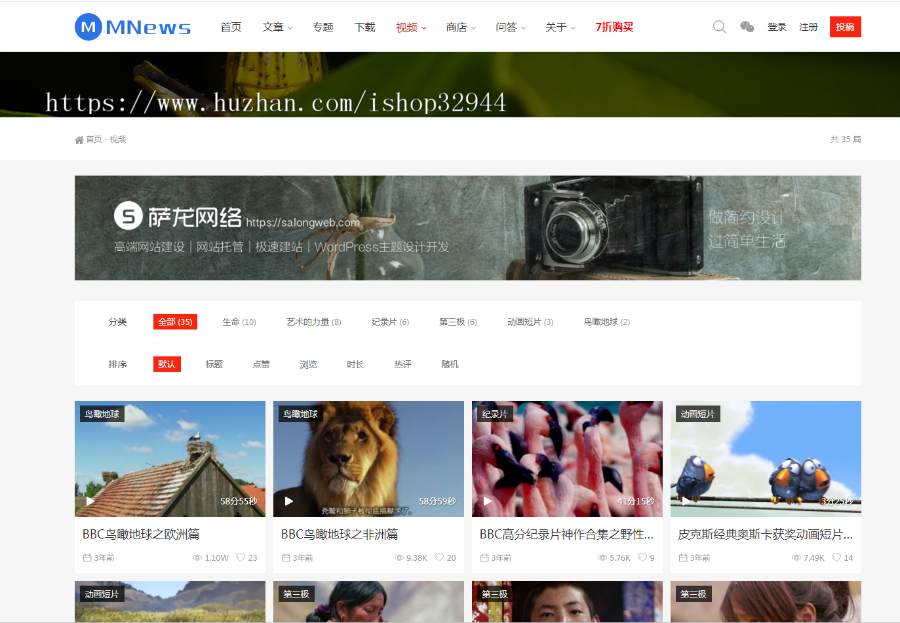Viewport: 900px width, 623px height.
Task: Select 首页 in the navigation bar
Action: (231, 26)
